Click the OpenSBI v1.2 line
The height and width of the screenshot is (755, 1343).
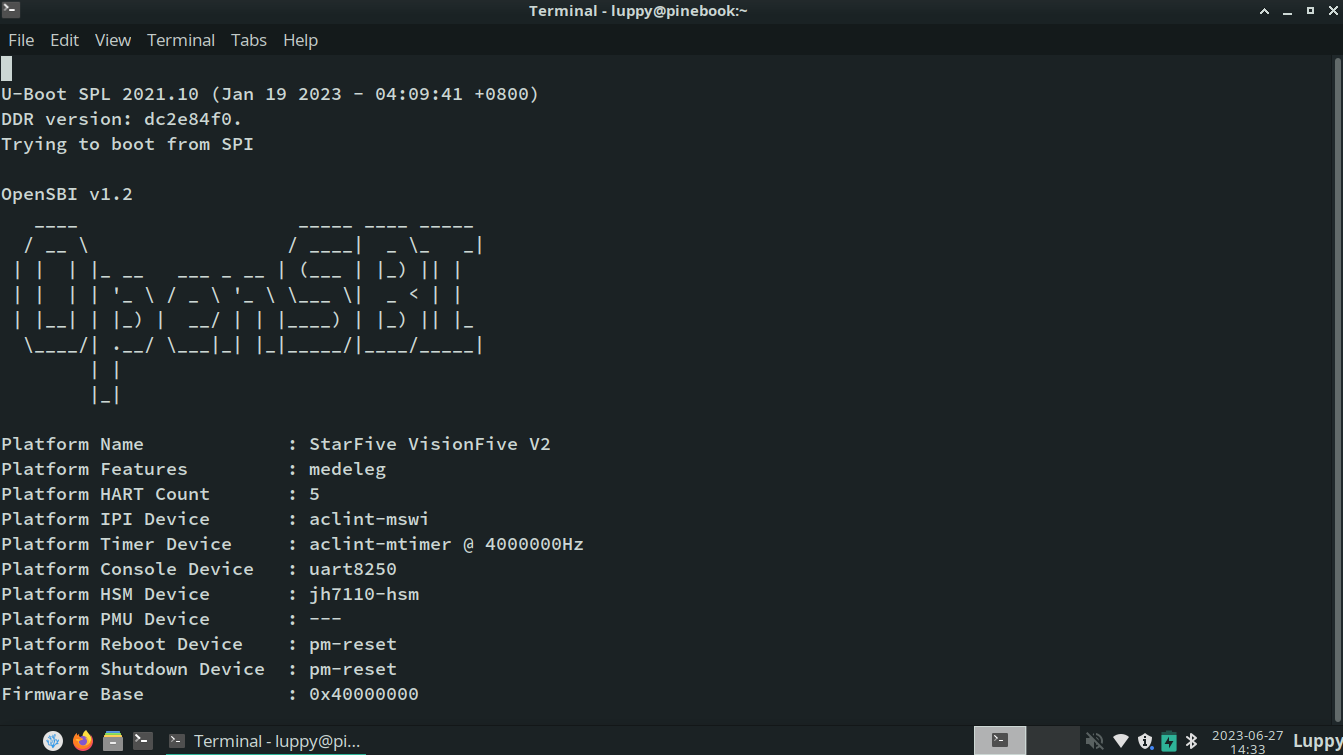[x=67, y=194]
